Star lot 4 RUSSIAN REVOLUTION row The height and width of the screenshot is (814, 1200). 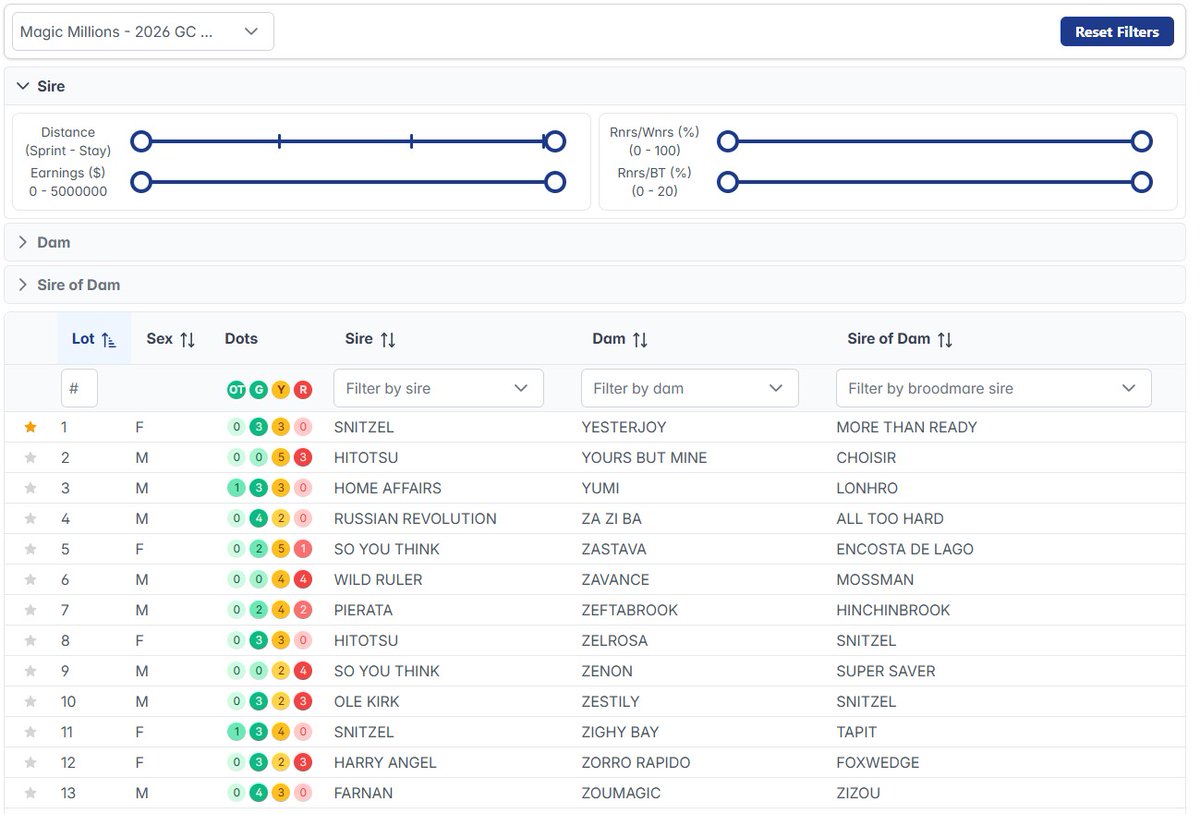tap(30, 519)
